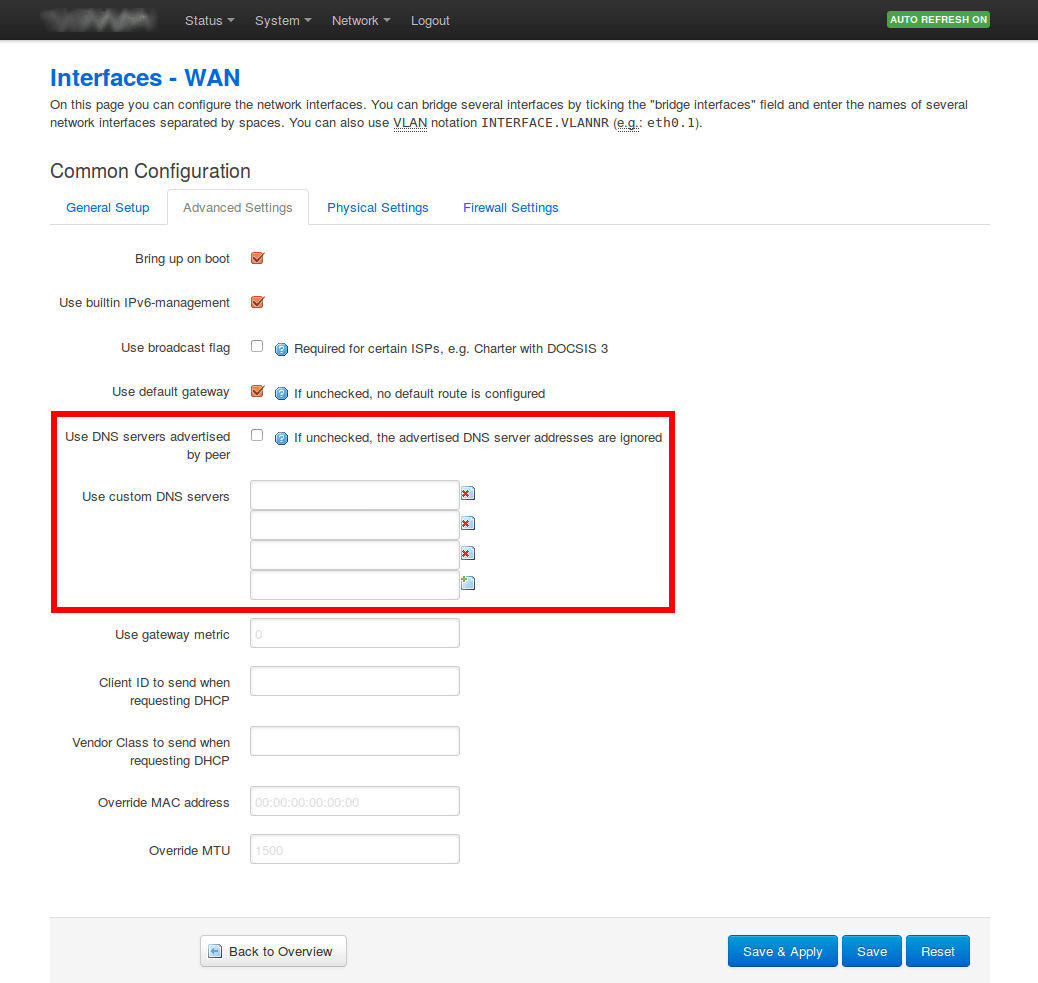The image size is (1038, 983).
Task: Click the Override MAC address field
Action: [x=354, y=802]
